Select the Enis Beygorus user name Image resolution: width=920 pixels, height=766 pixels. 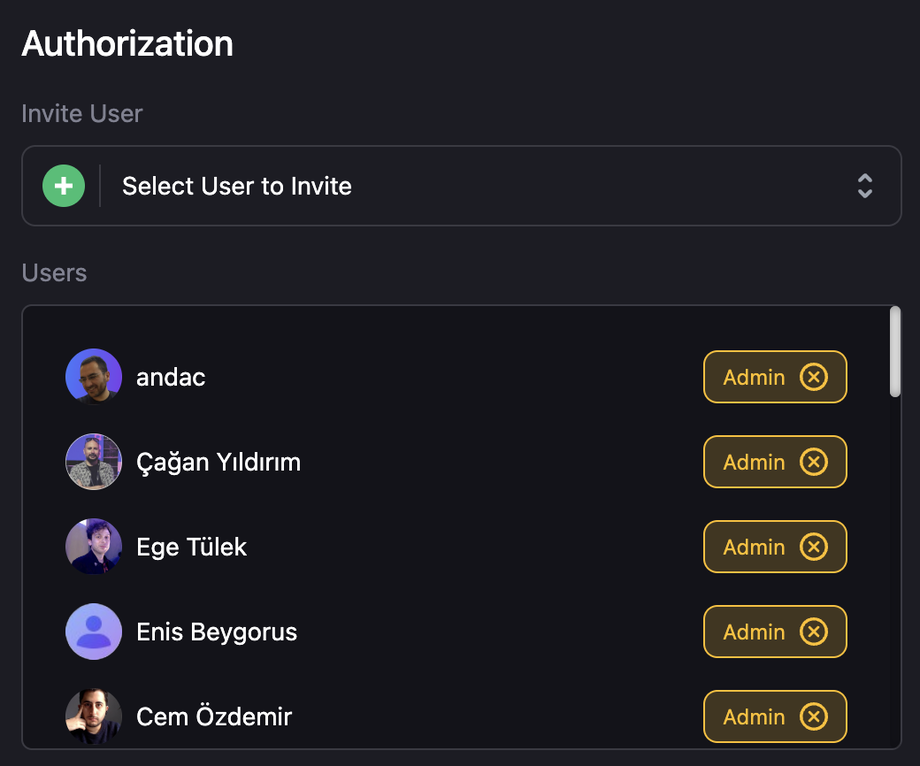pyautogui.click(x=216, y=632)
